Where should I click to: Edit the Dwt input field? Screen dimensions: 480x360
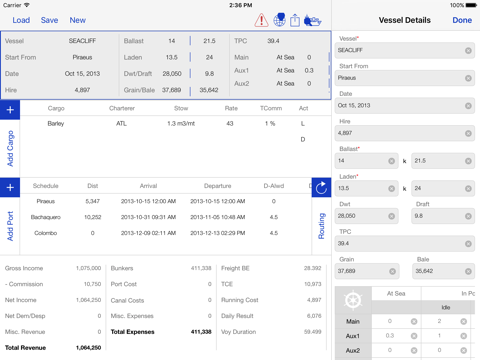[366, 216]
